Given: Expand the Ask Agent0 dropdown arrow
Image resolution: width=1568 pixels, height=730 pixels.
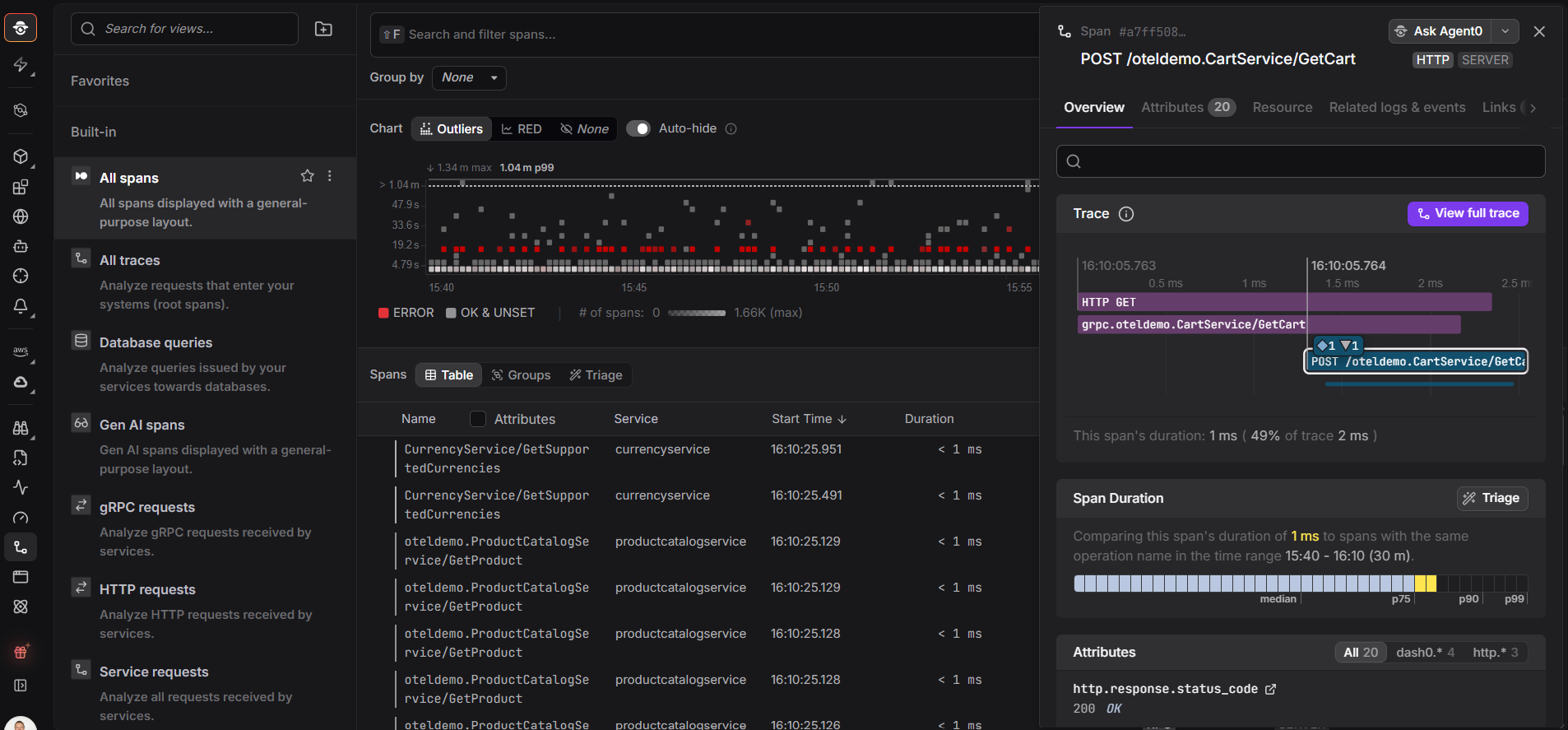Looking at the screenshot, I should point(1505,31).
